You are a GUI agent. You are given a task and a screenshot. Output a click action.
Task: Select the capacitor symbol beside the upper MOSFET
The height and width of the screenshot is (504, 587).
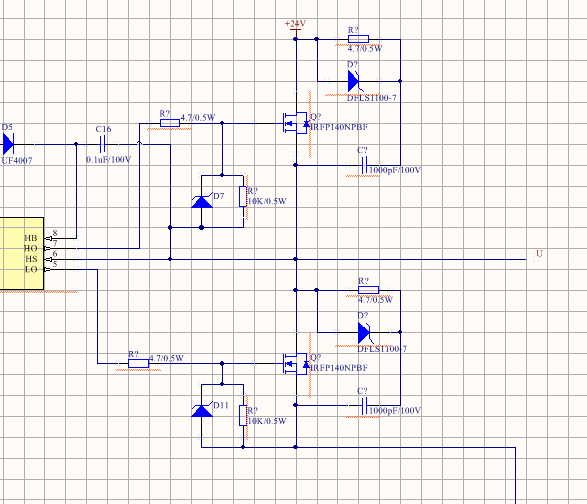[x=364, y=165]
